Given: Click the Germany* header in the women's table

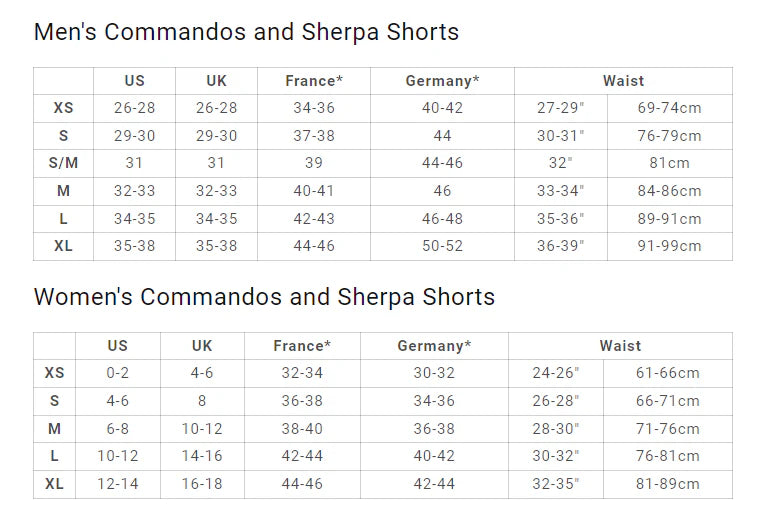Looking at the screenshot, I should 434,346.
